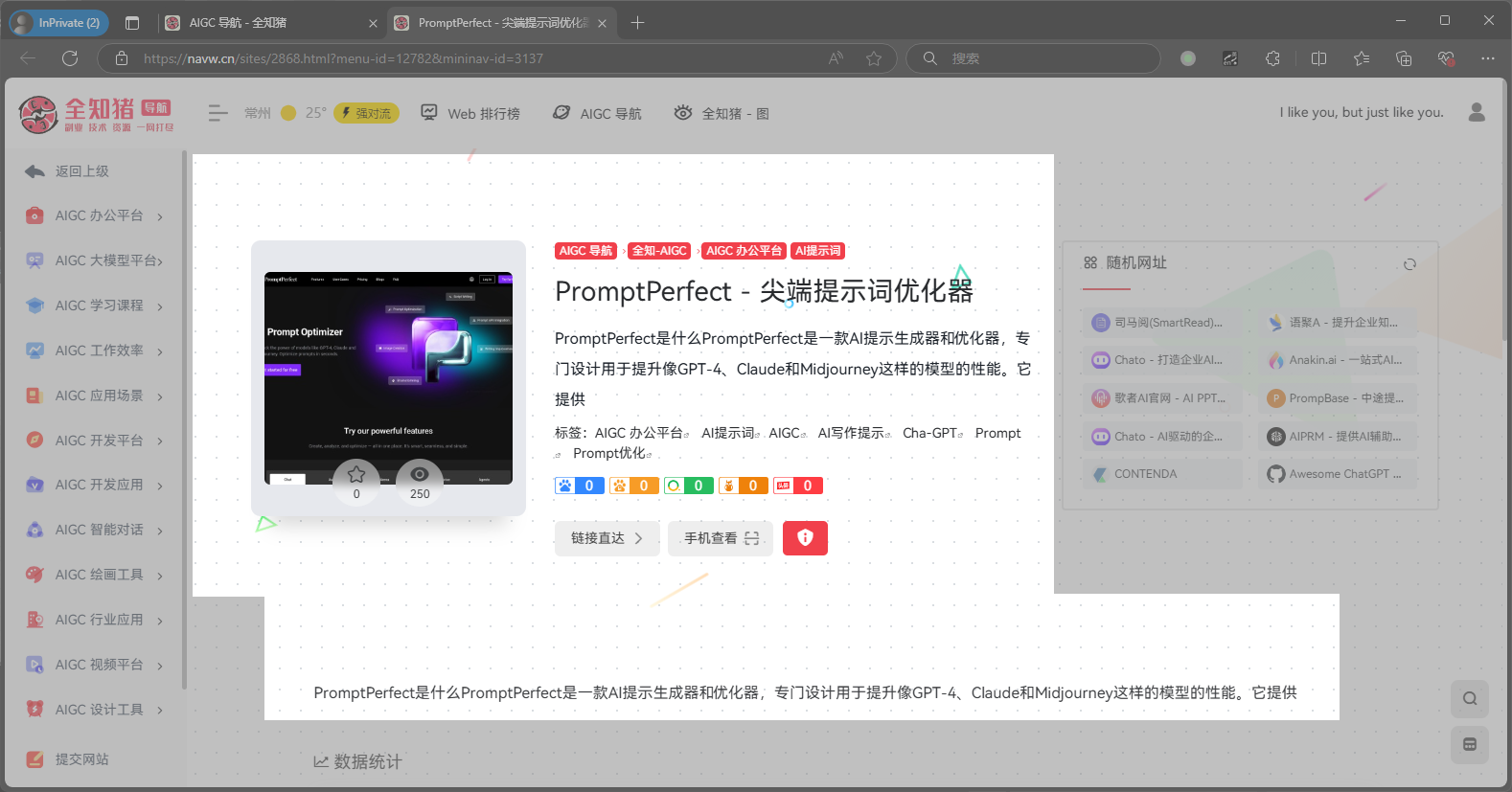Click the red shield report button
This screenshot has height=792, width=1512.
point(805,538)
